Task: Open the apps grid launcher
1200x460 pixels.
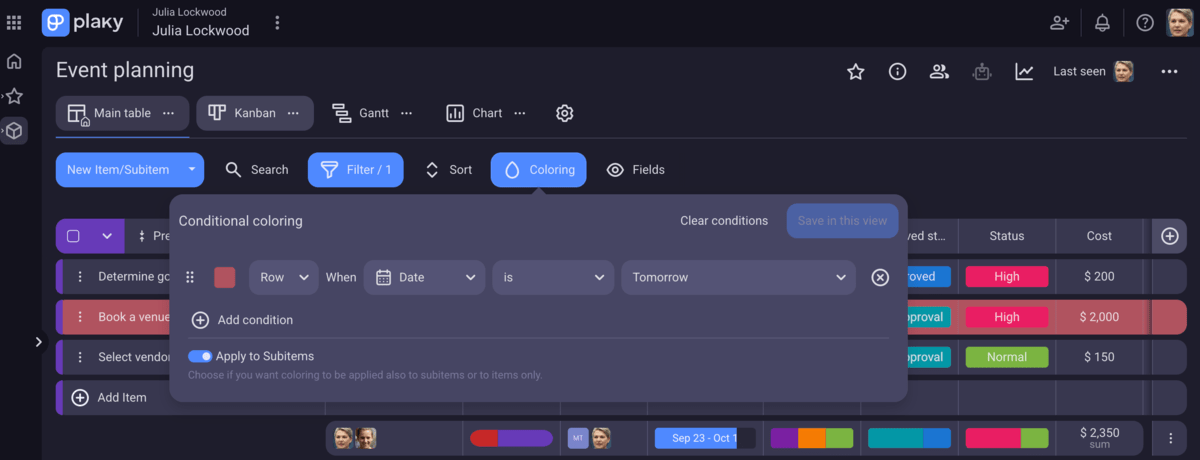Action: pyautogui.click(x=14, y=22)
